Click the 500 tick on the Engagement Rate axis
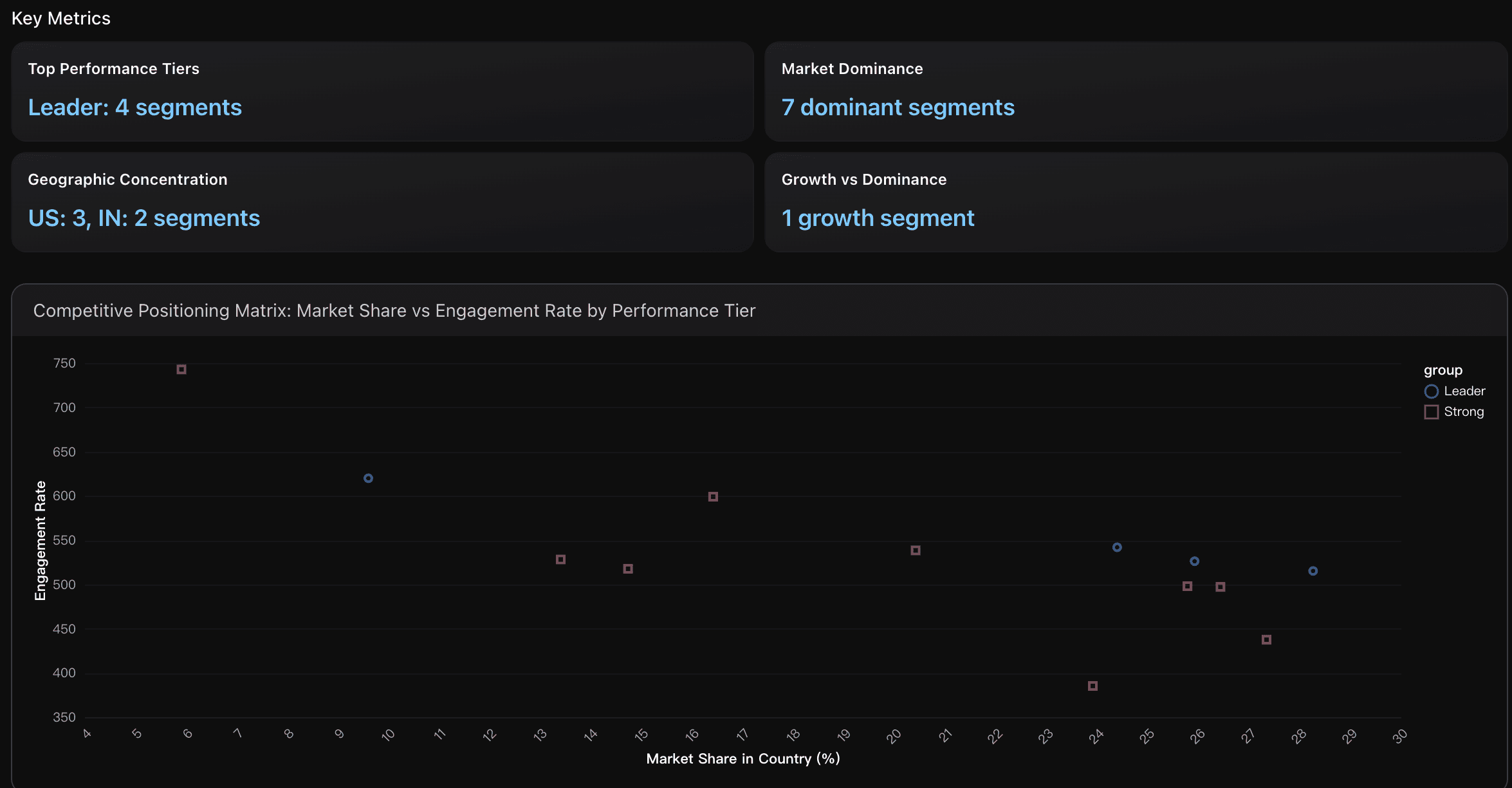 tap(63, 584)
